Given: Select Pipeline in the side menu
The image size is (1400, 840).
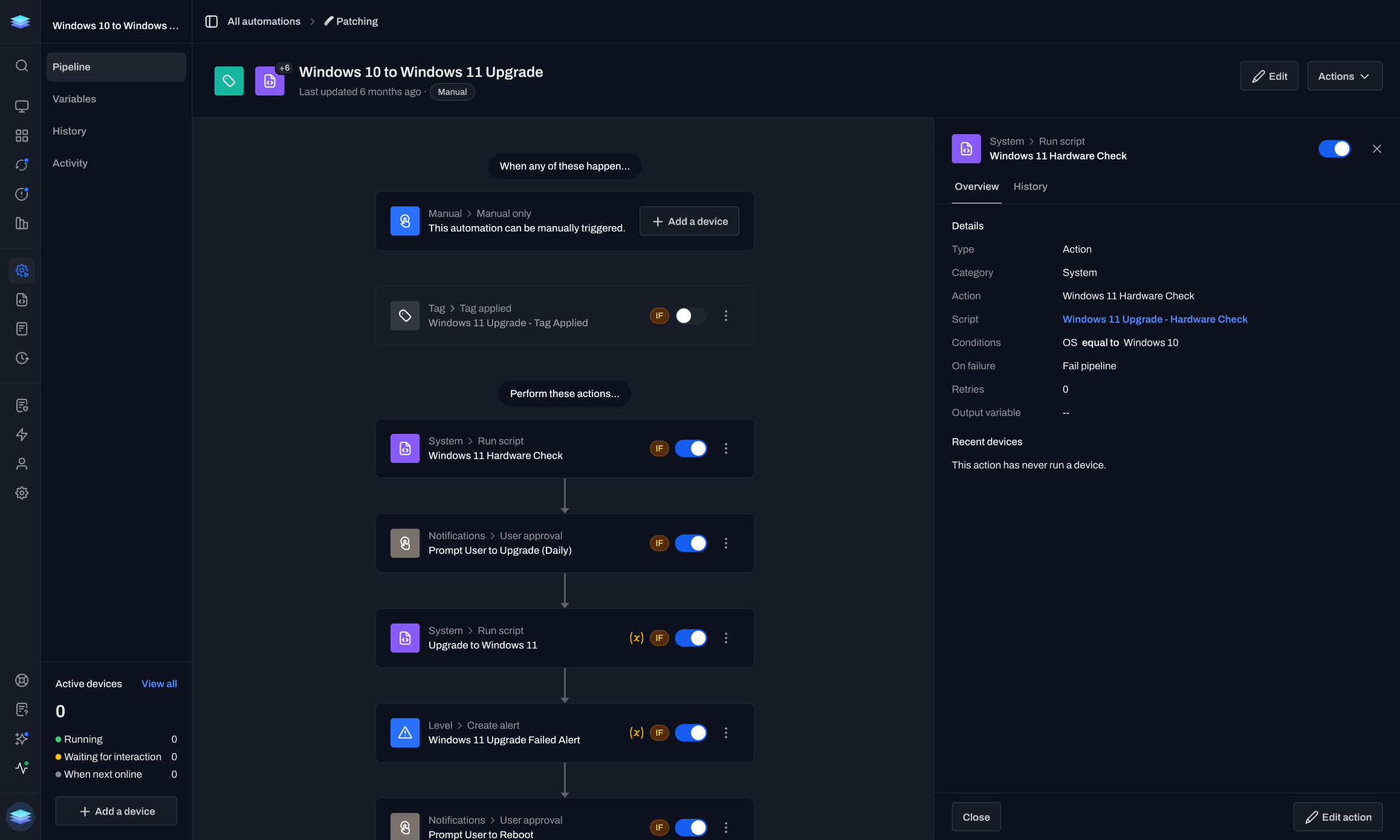Looking at the screenshot, I should pyautogui.click(x=116, y=67).
